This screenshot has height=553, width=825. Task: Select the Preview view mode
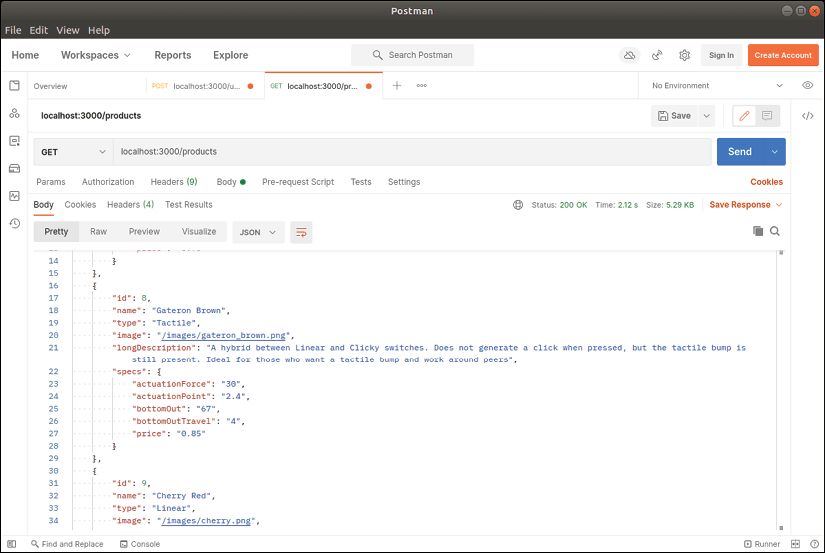(x=144, y=232)
